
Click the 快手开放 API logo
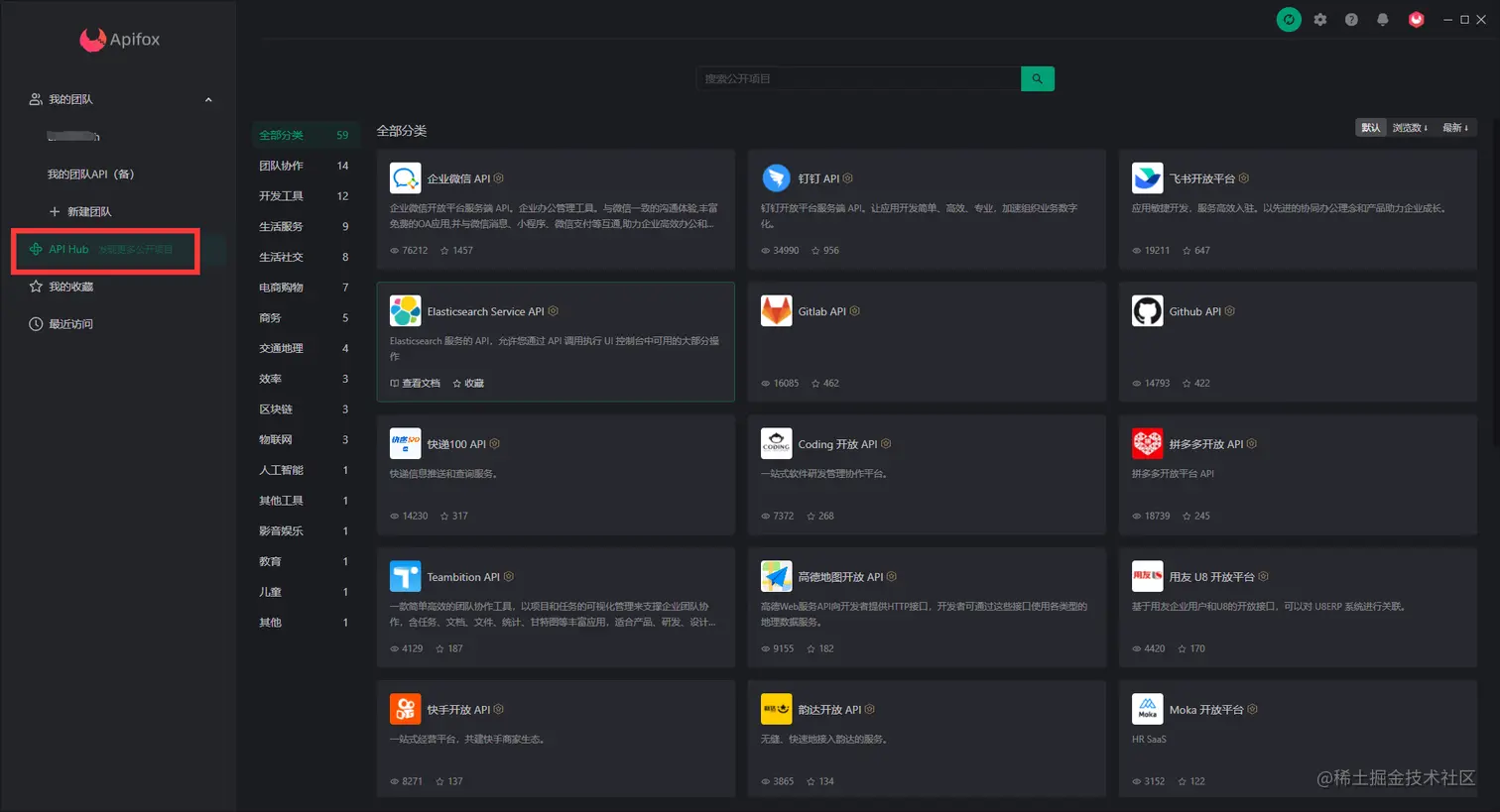pyautogui.click(x=406, y=710)
